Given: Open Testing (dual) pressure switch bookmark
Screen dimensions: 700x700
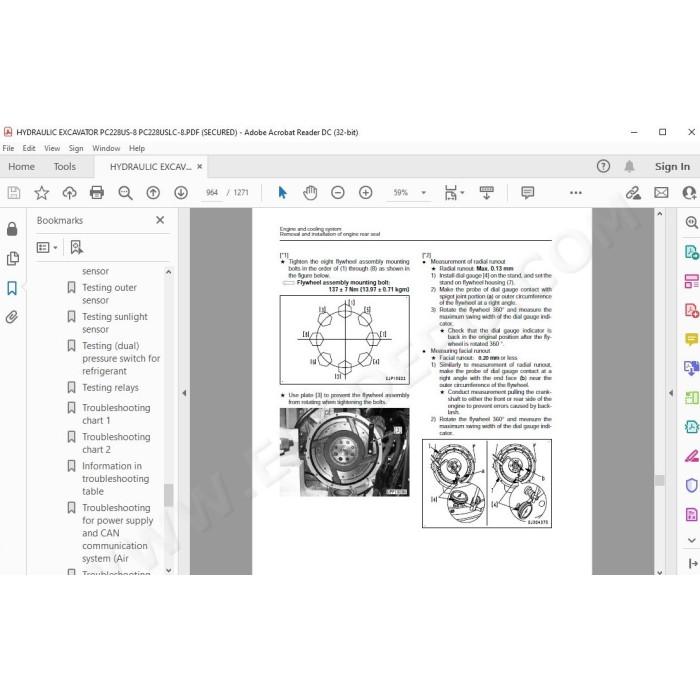Looking at the screenshot, I should (x=121, y=358).
